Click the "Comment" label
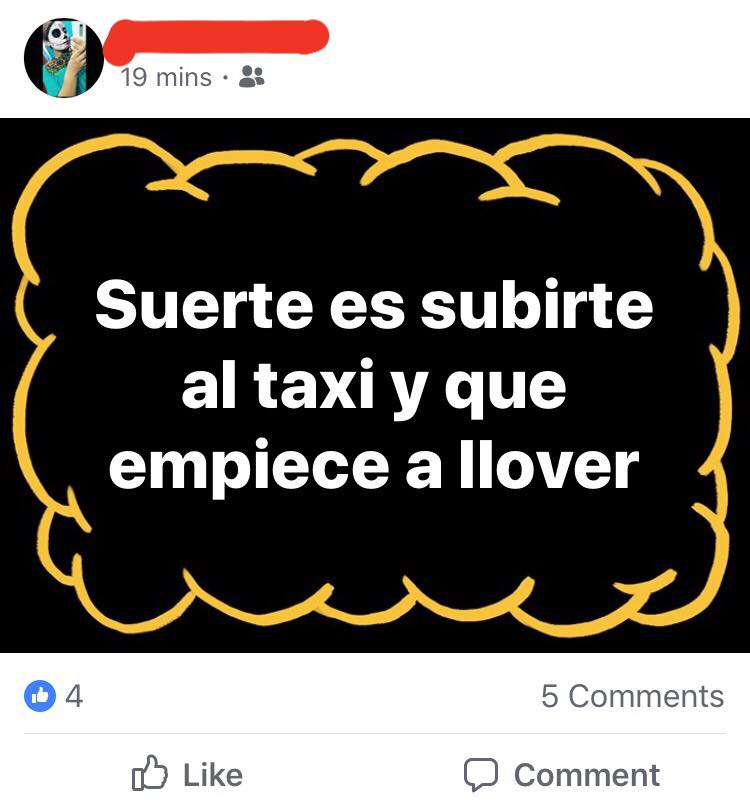 tap(587, 775)
